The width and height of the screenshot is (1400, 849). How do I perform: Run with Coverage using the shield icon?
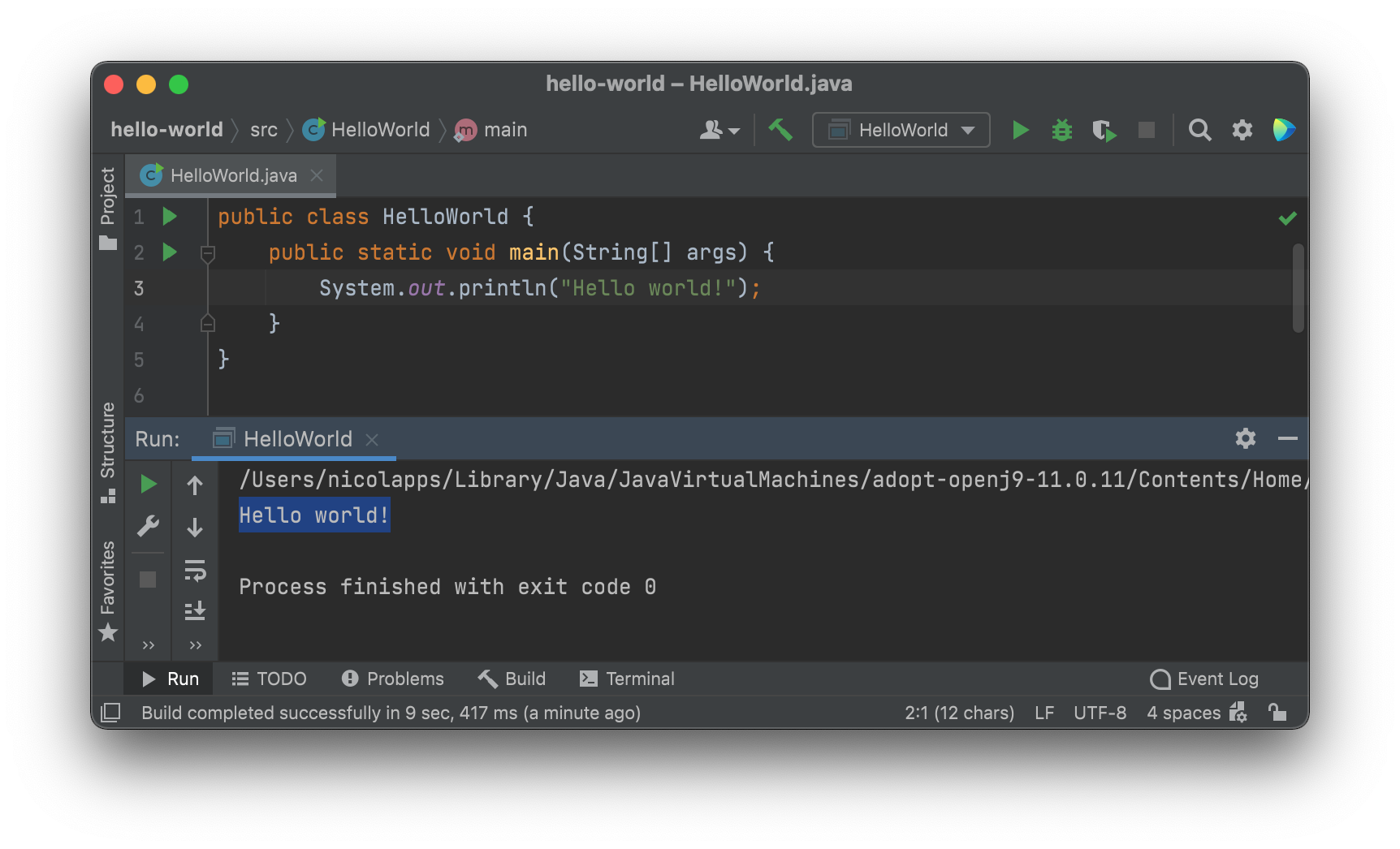[x=1104, y=130]
